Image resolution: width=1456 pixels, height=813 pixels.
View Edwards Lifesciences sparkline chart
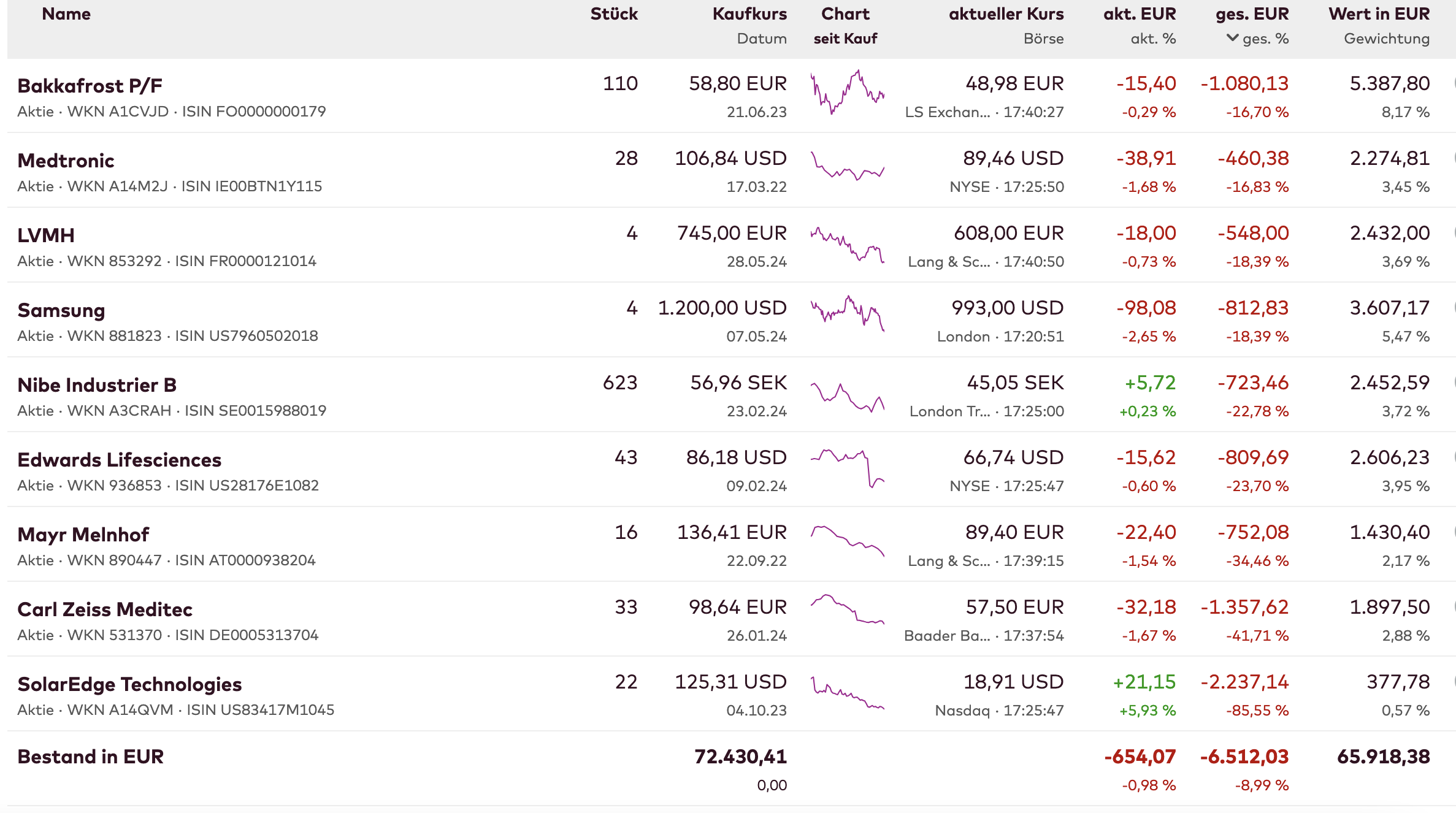pyautogui.click(x=847, y=468)
